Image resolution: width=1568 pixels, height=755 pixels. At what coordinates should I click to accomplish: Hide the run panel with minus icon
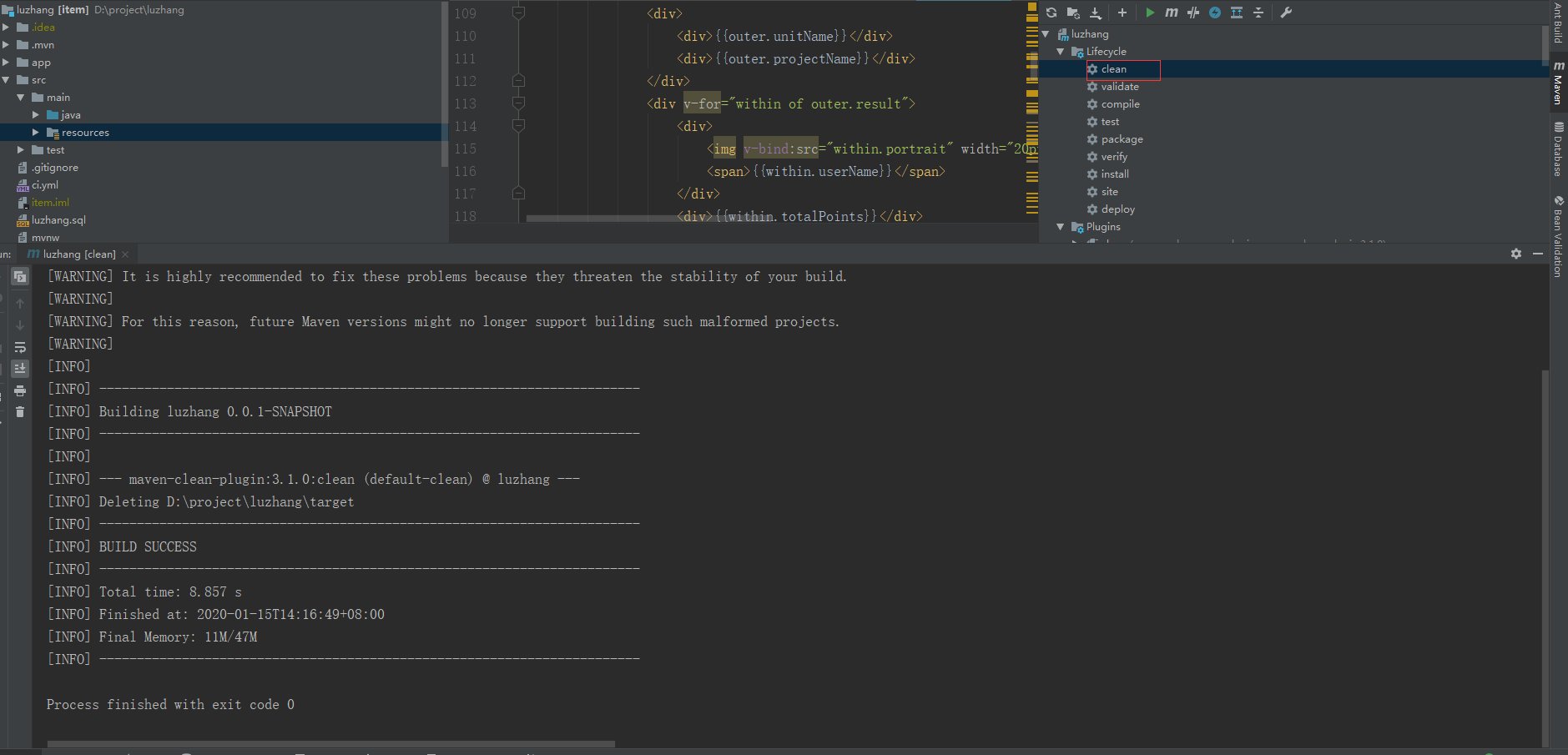(1538, 254)
